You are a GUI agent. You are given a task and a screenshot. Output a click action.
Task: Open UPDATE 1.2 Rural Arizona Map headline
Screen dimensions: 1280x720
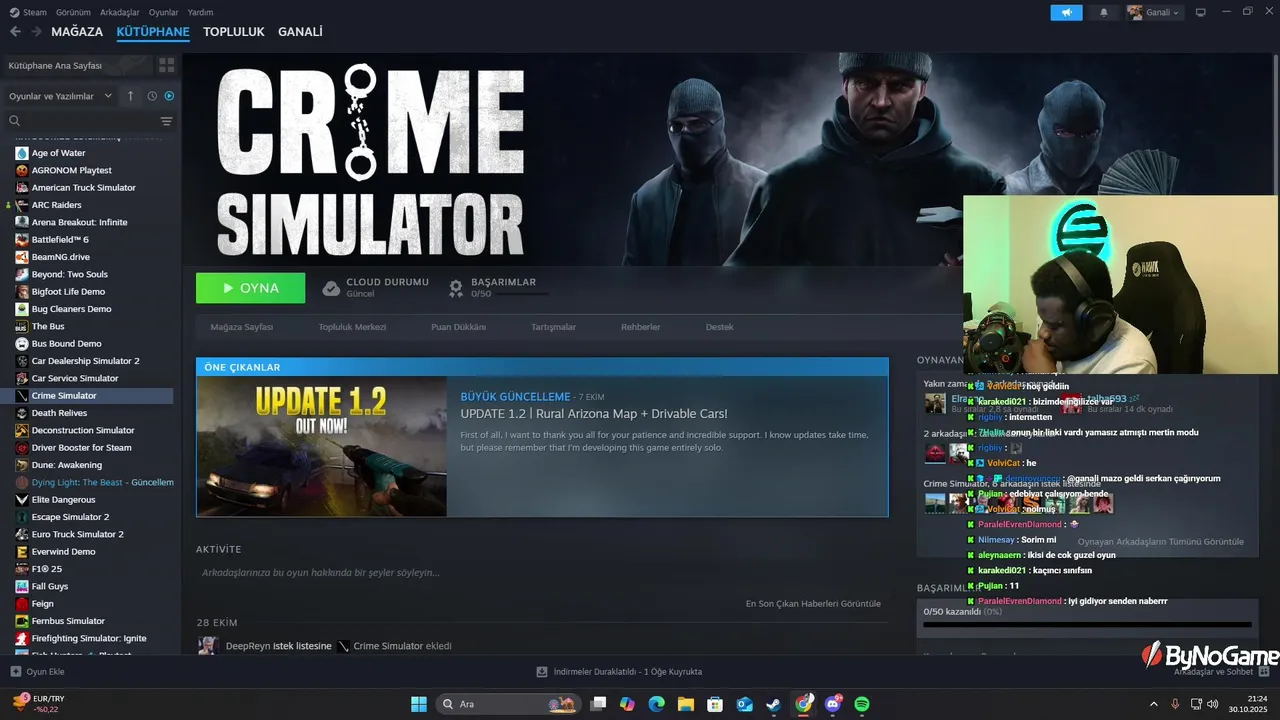click(594, 414)
